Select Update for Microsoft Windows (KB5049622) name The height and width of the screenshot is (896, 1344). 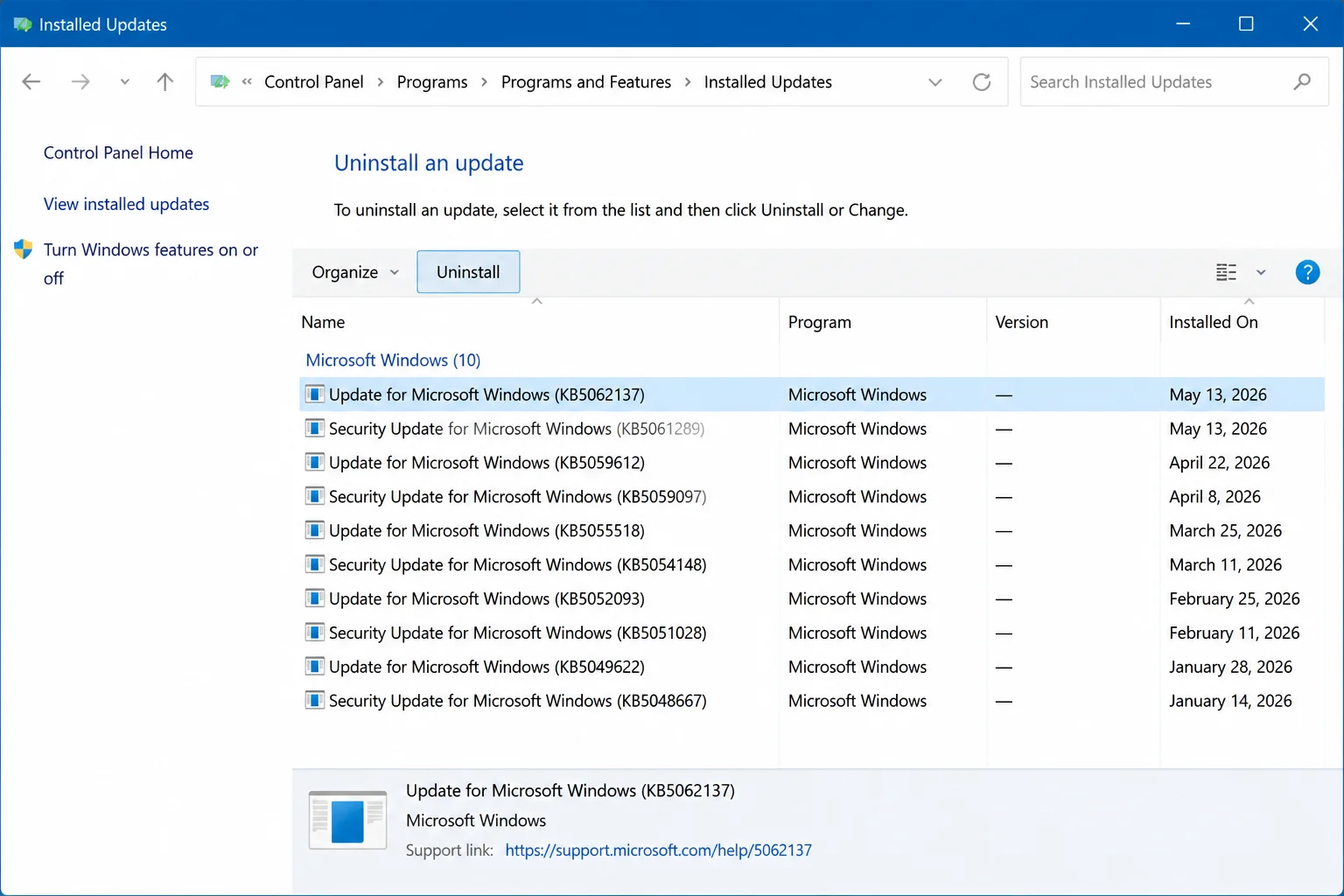click(x=486, y=668)
